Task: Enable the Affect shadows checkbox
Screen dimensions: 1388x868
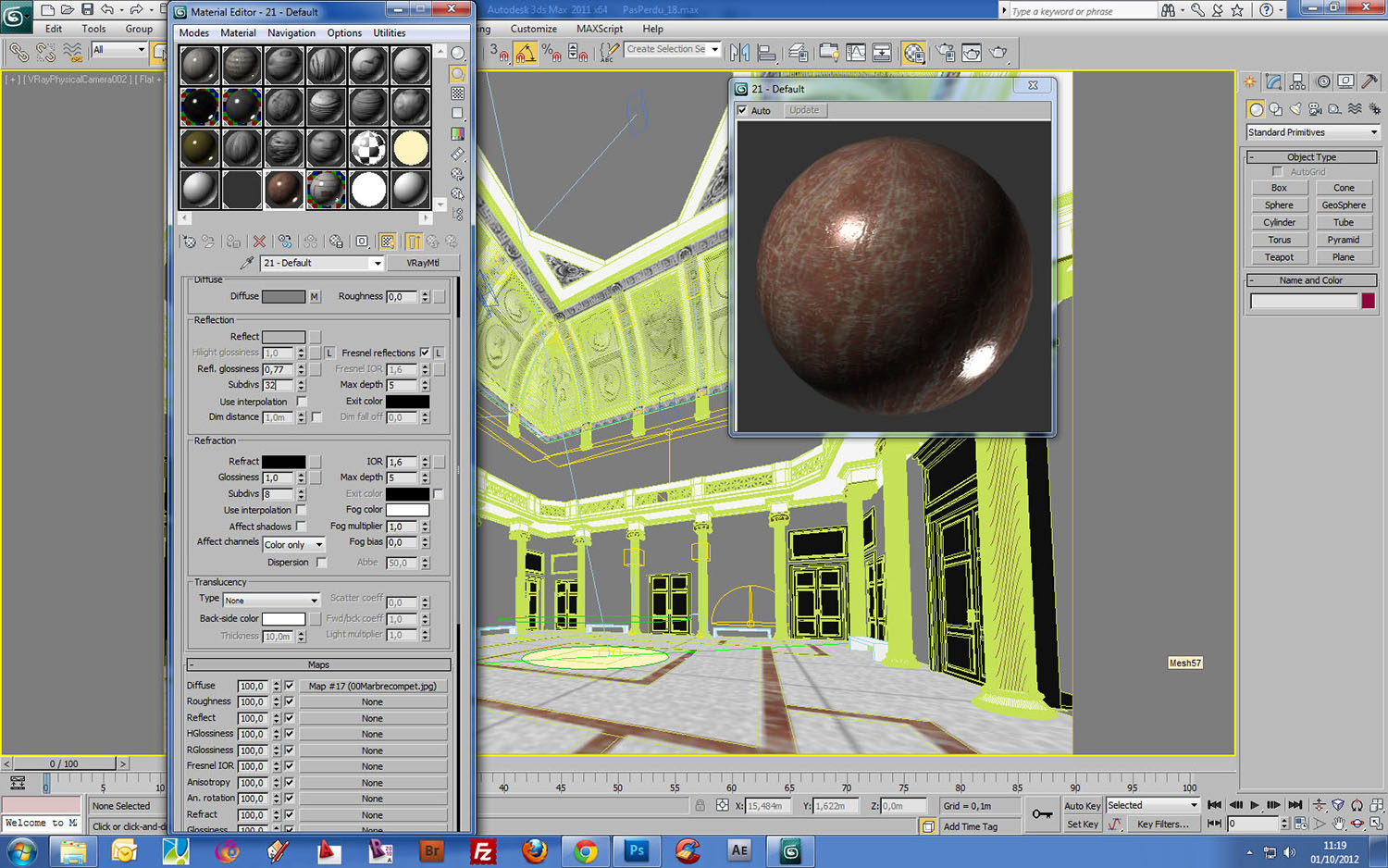Action: (x=301, y=527)
